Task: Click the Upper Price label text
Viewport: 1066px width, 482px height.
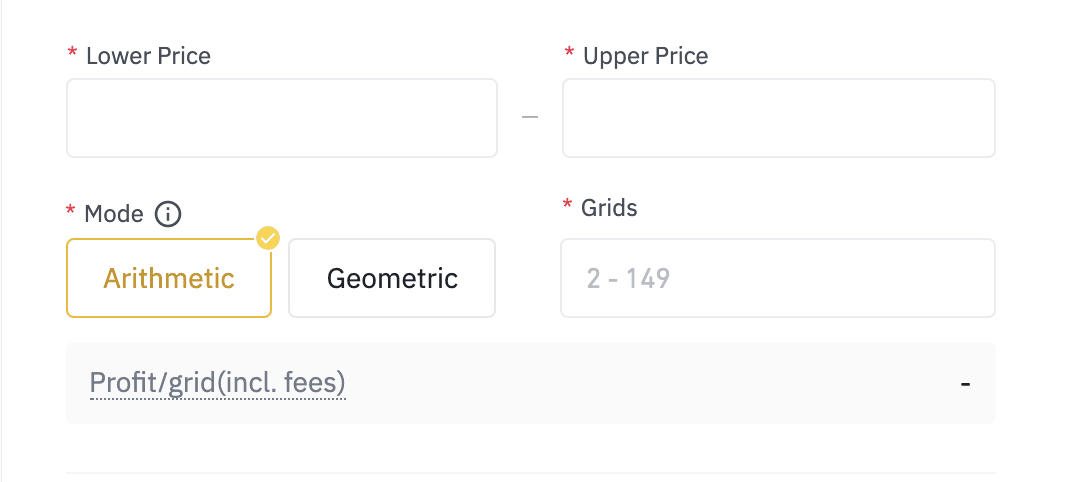Action: tap(645, 56)
